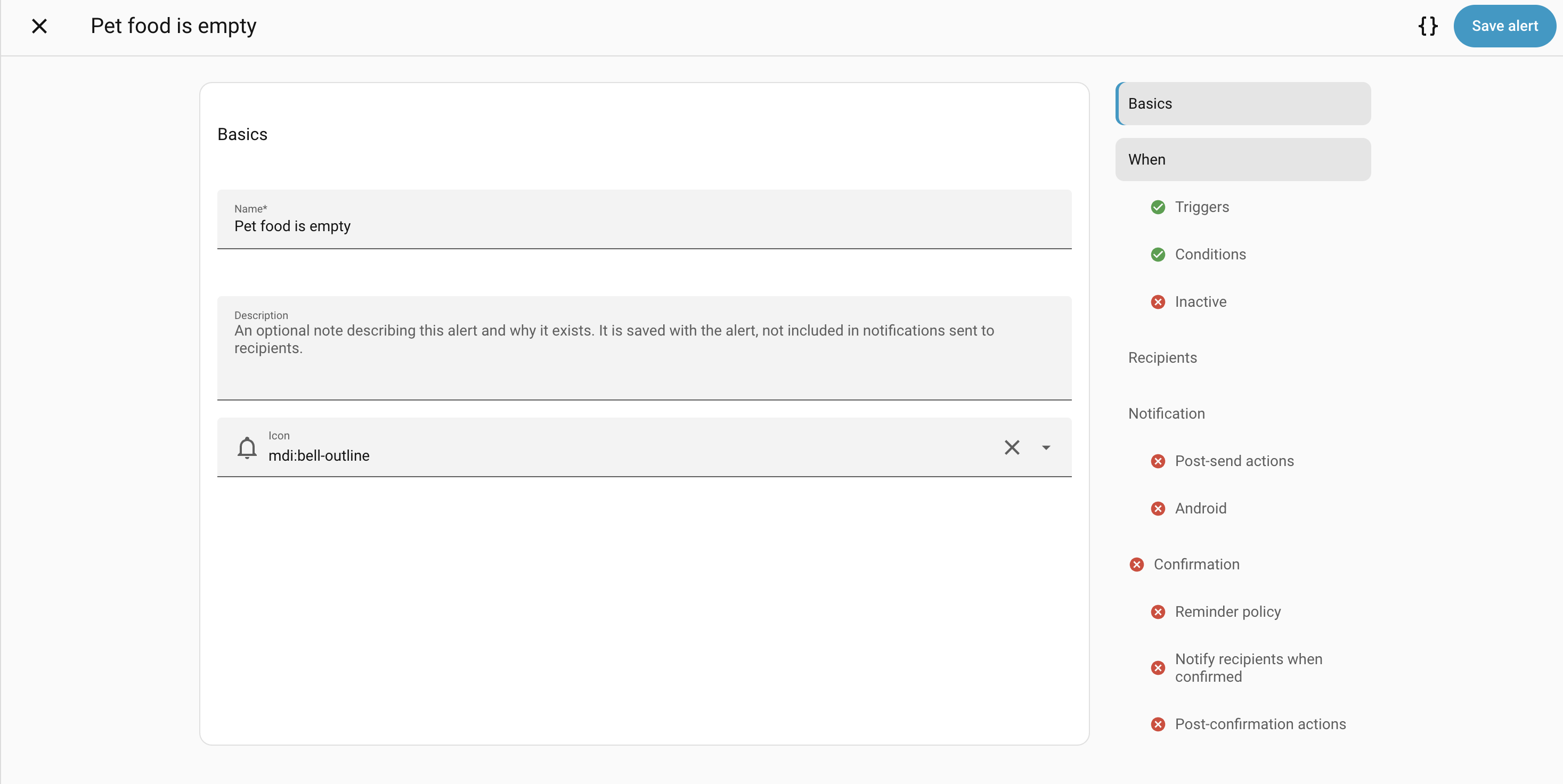
Task: Open Notify recipients when confirmed section
Action: 1248,667
